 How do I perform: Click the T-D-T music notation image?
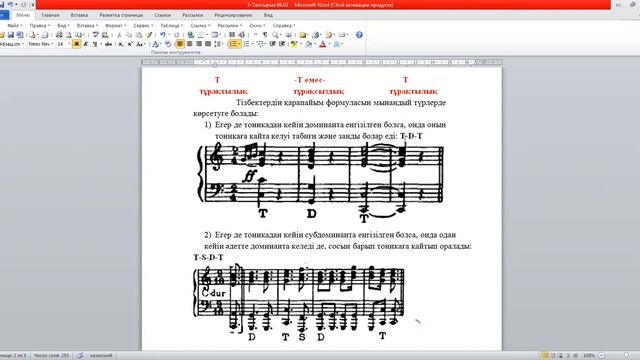pyautogui.click(x=320, y=182)
